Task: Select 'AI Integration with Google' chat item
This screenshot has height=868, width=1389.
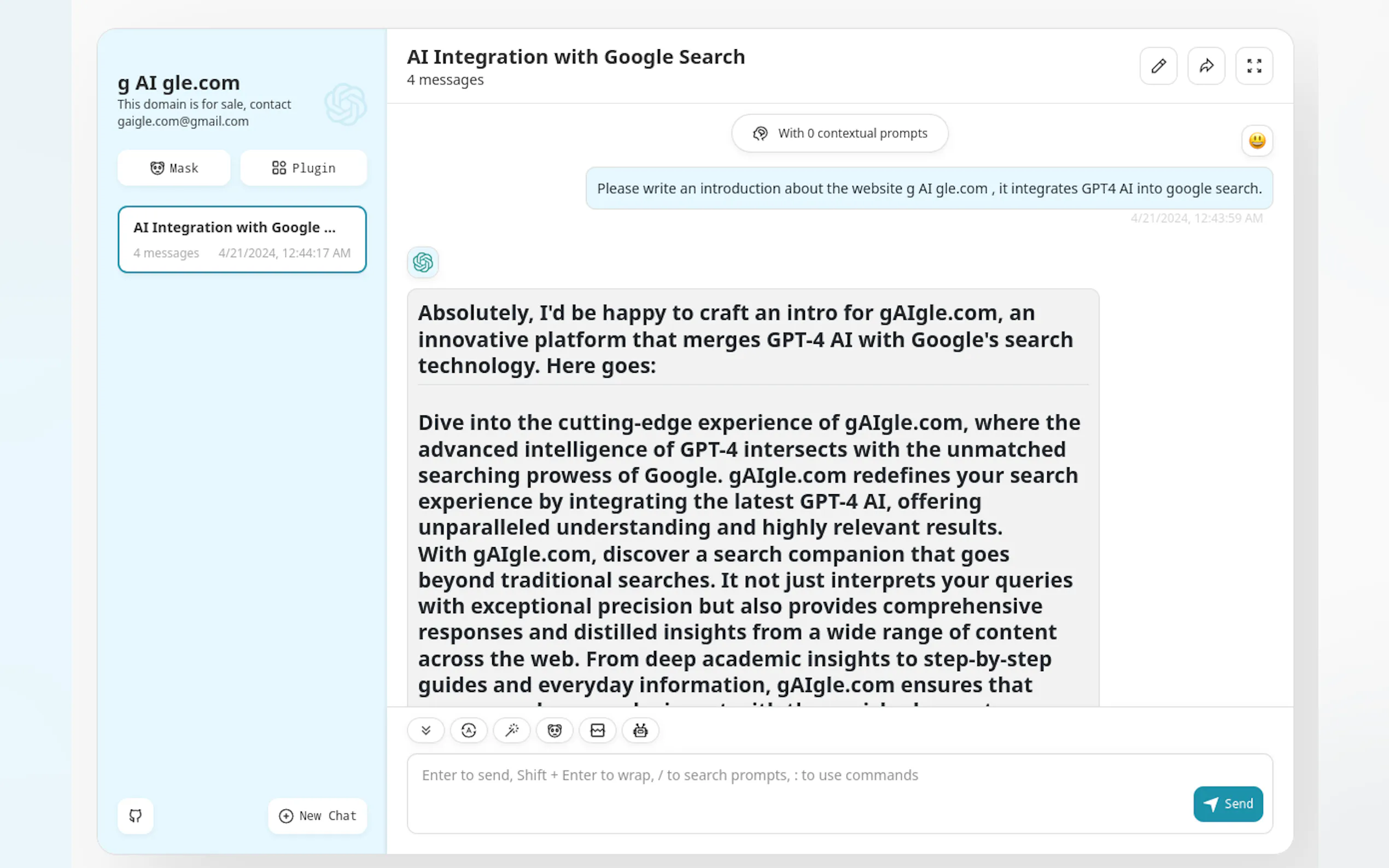Action: click(x=242, y=239)
